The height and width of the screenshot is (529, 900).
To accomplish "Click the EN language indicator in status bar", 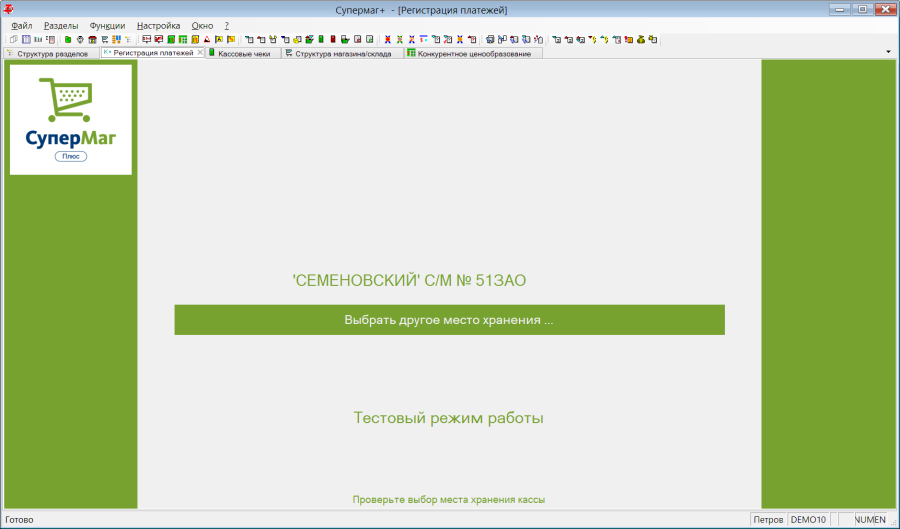I will [880, 520].
